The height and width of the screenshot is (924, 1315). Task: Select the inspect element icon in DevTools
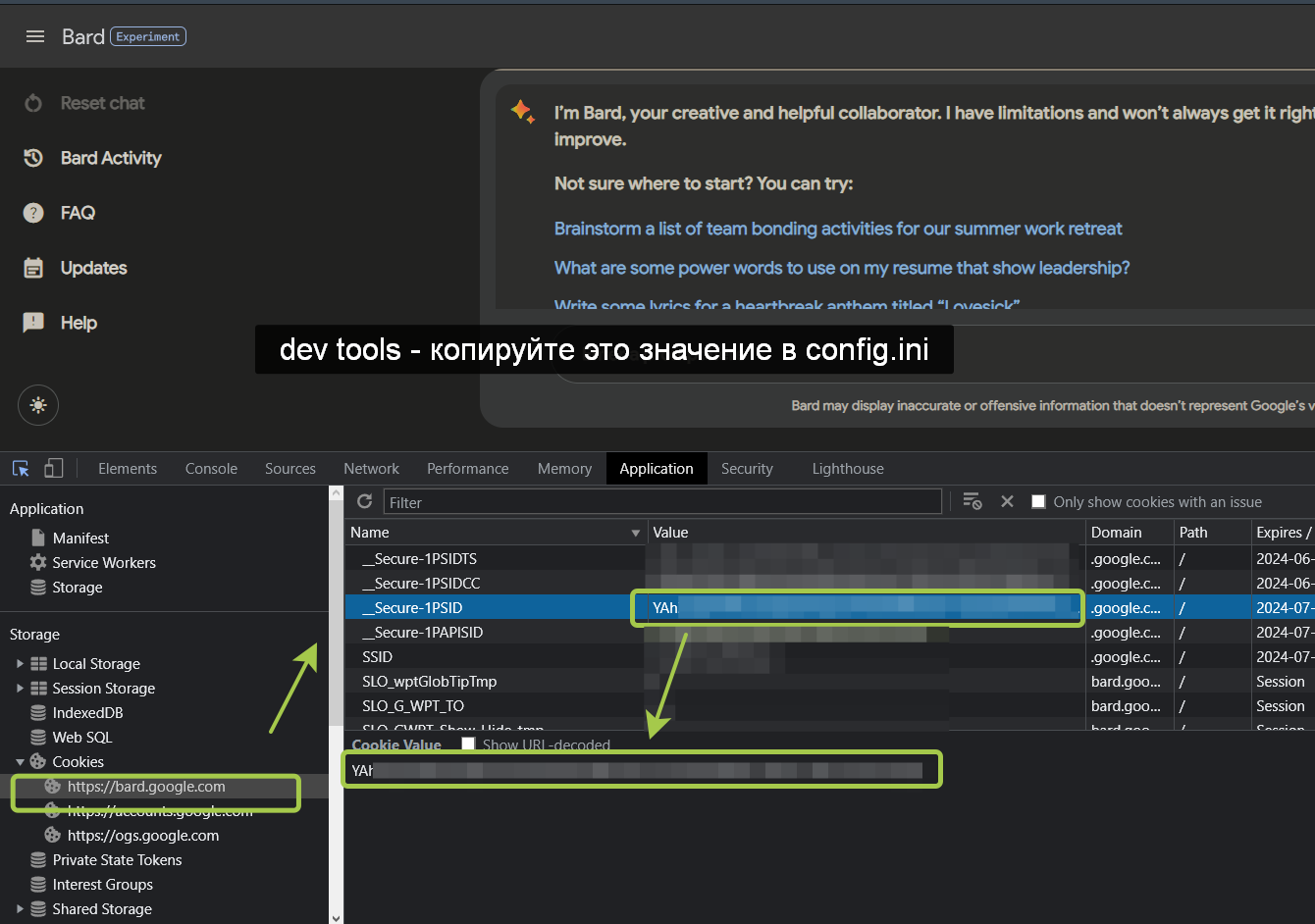20,468
